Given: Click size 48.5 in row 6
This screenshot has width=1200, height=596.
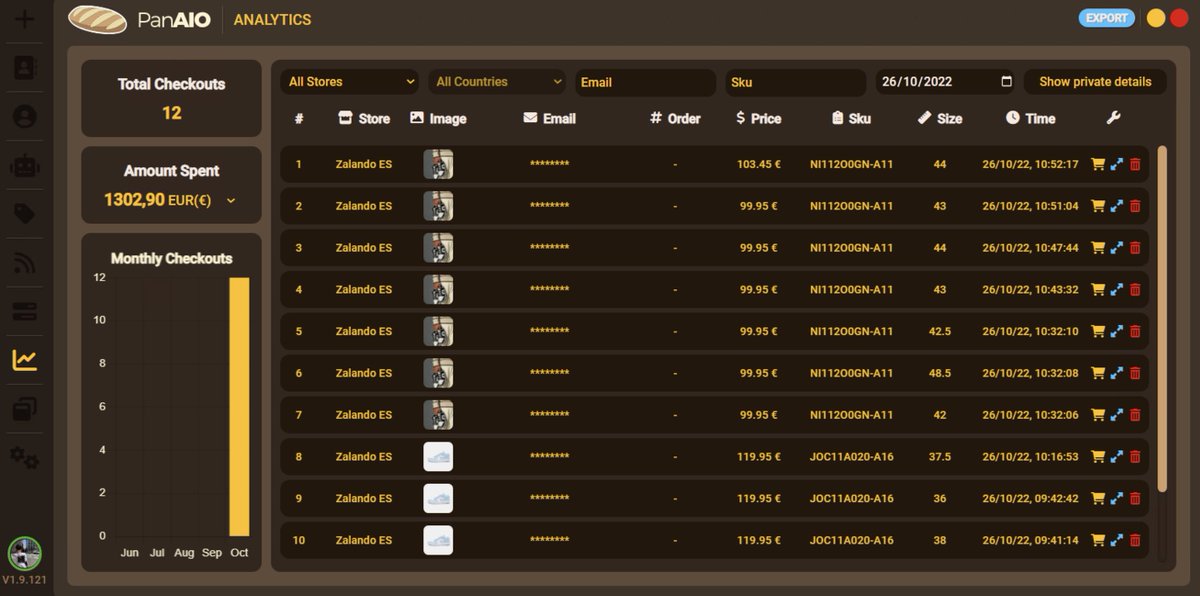Looking at the screenshot, I should [940, 373].
